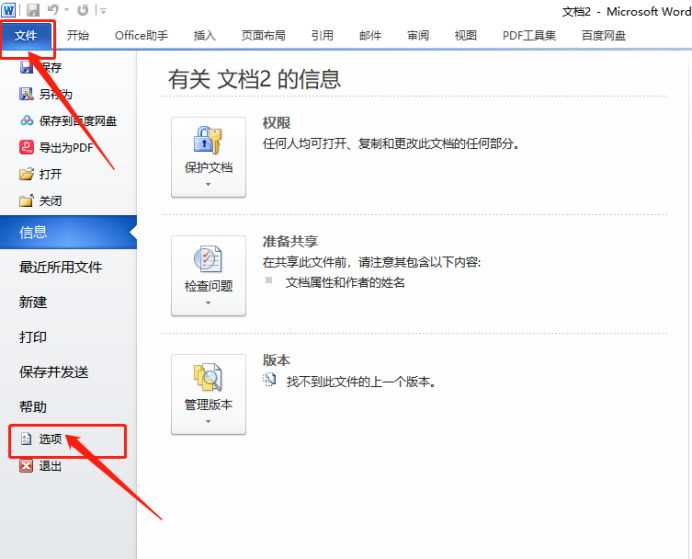Open the 文件 tab
The image size is (692, 559).
(x=26, y=35)
